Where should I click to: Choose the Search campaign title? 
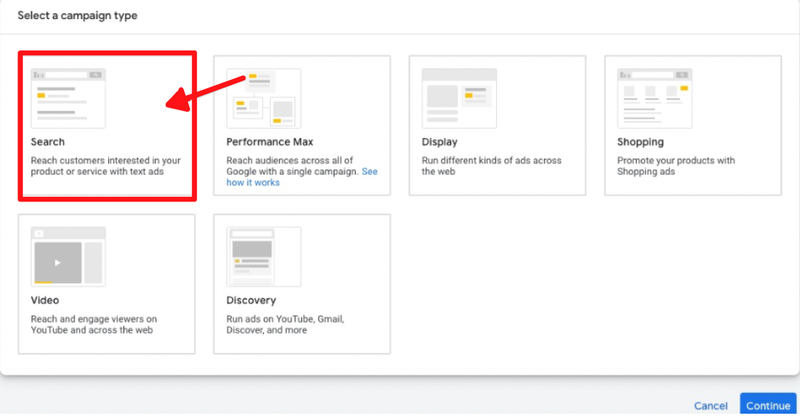click(x=48, y=143)
